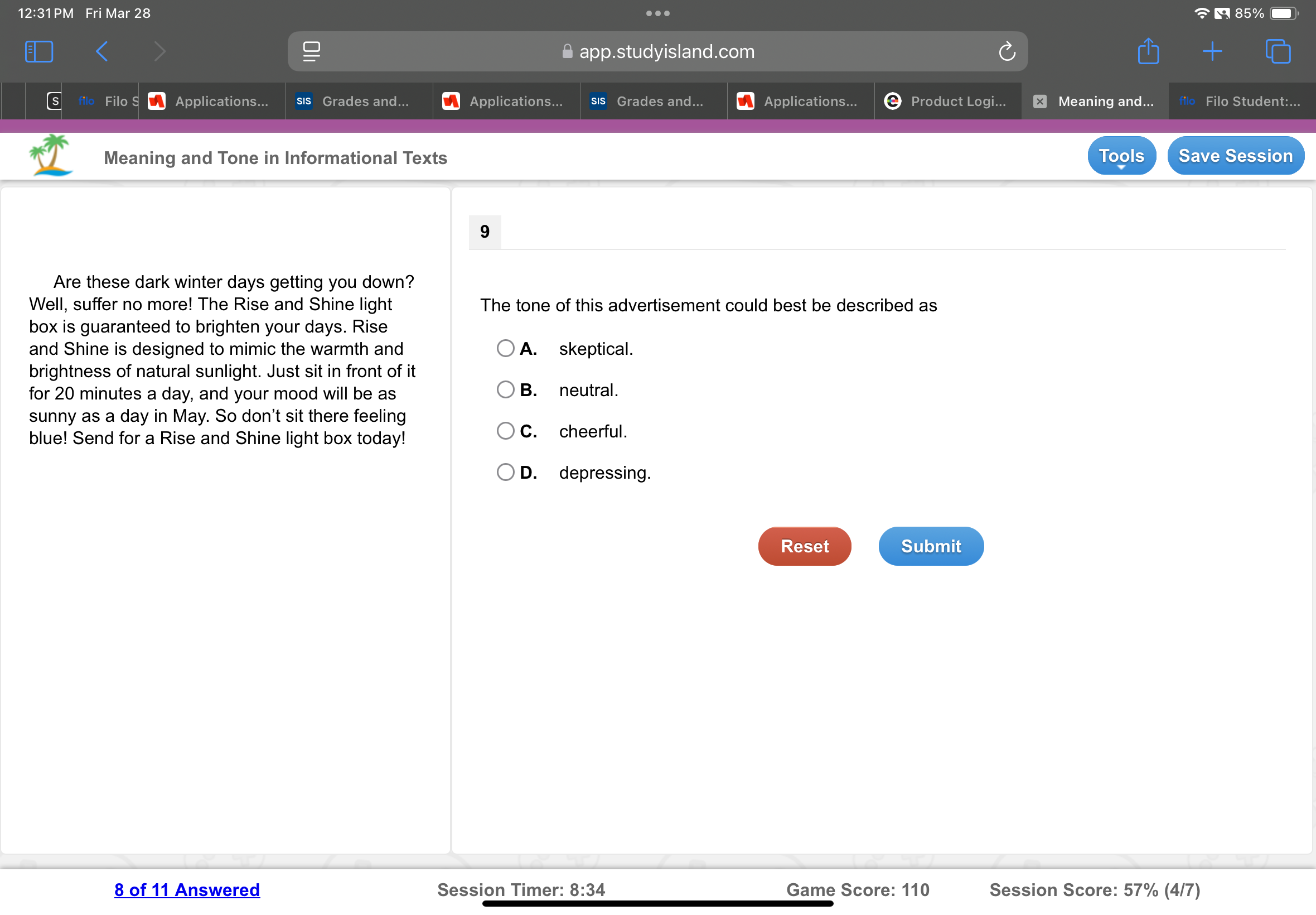
Task: Show the tab overview icon
Action: pos(1278,51)
